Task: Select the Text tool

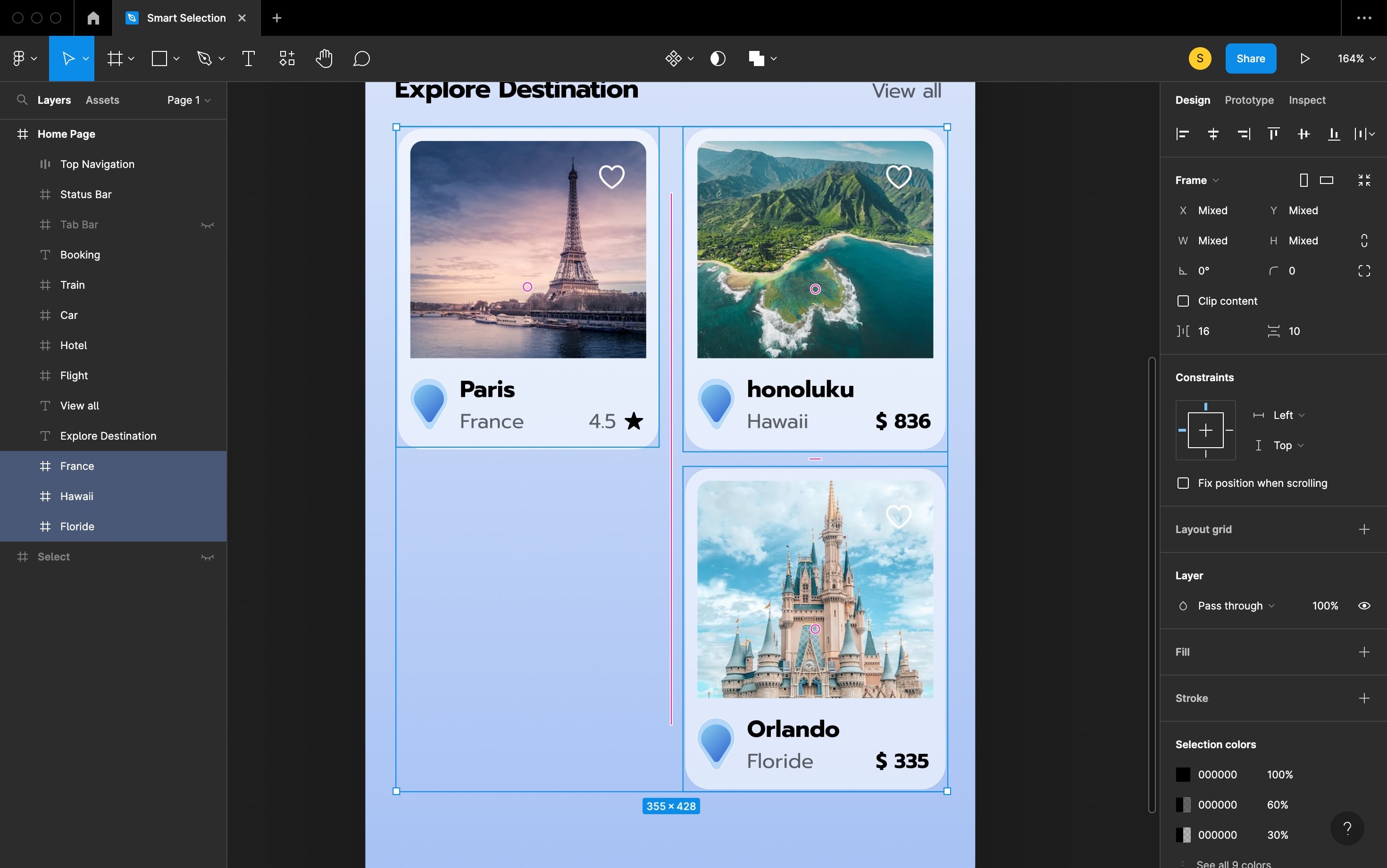Action: pyautogui.click(x=249, y=58)
